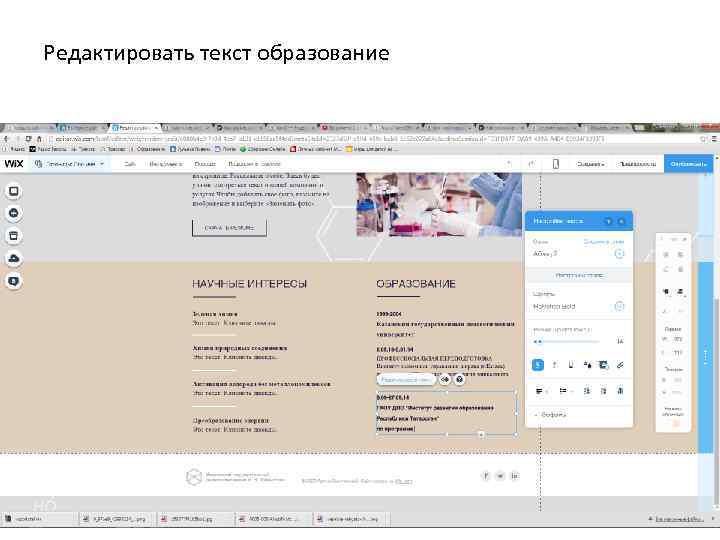Open the Wix logo menu
The image size is (720, 540).
click(x=14, y=163)
